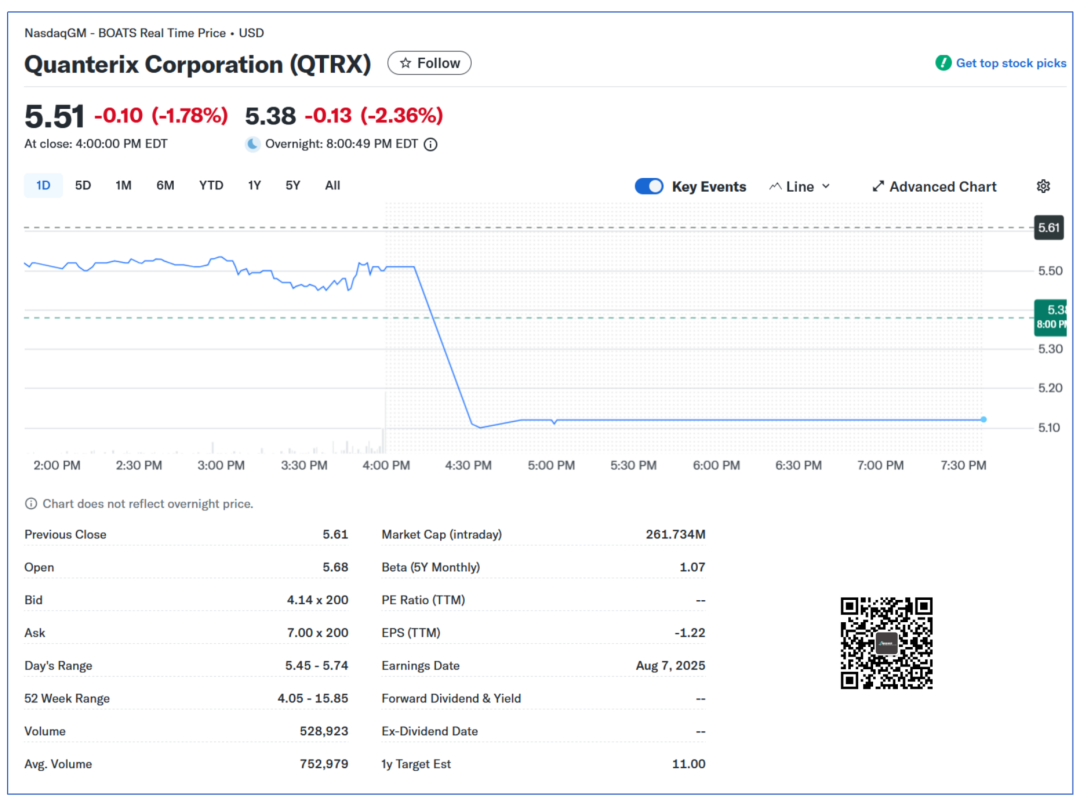This screenshot has width=1080, height=800.
Task: Click the chart disclaimer info icon
Action: click(x=31, y=504)
